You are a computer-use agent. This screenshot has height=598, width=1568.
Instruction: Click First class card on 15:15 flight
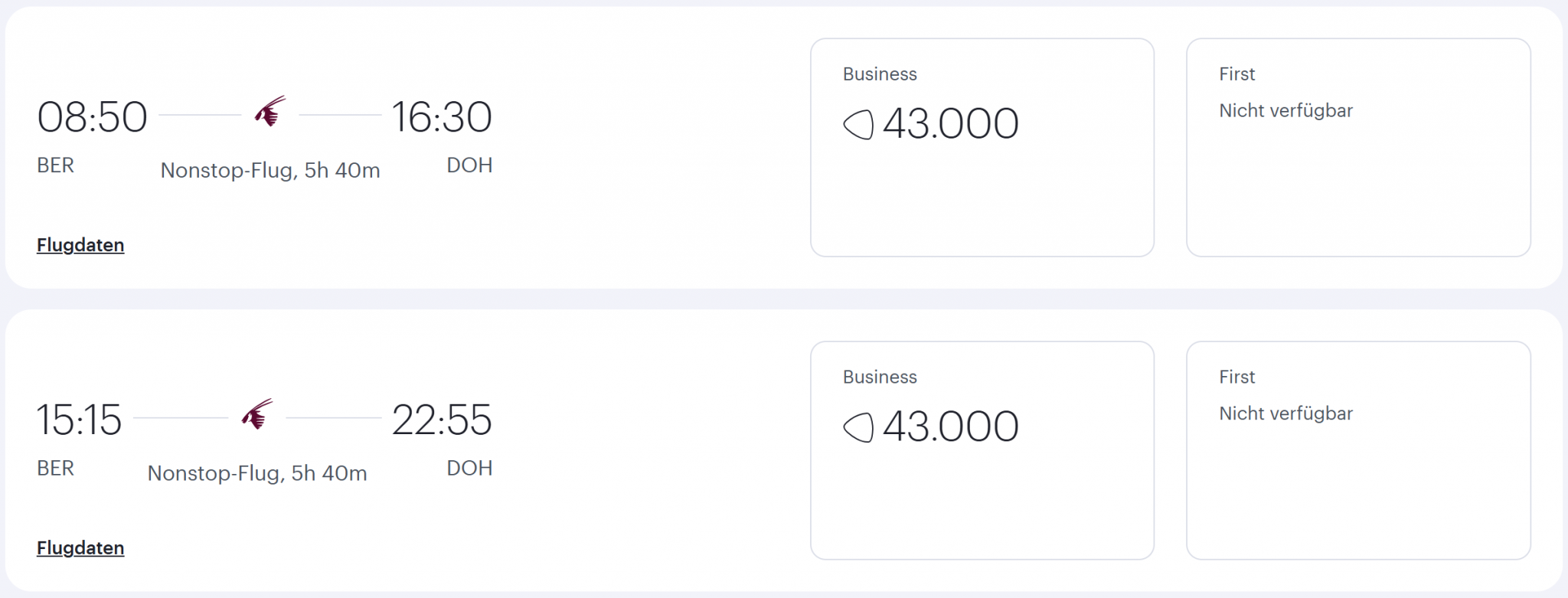(1357, 450)
